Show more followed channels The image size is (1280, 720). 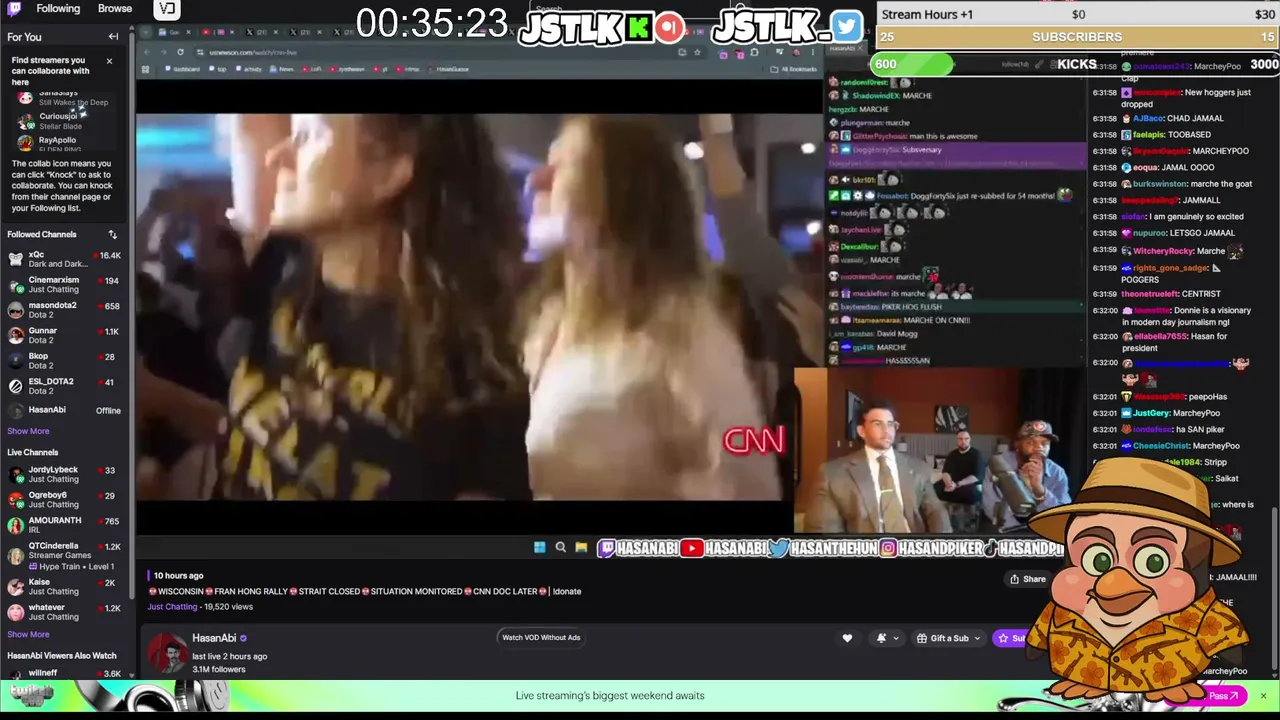pos(28,431)
